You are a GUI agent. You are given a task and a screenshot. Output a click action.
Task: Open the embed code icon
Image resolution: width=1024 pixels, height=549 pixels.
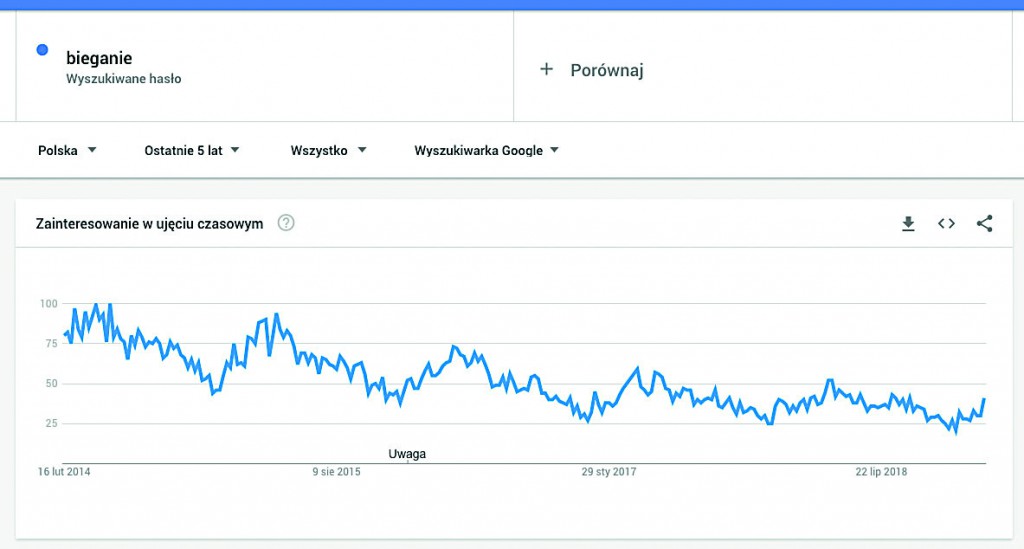[x=946, y=224]
